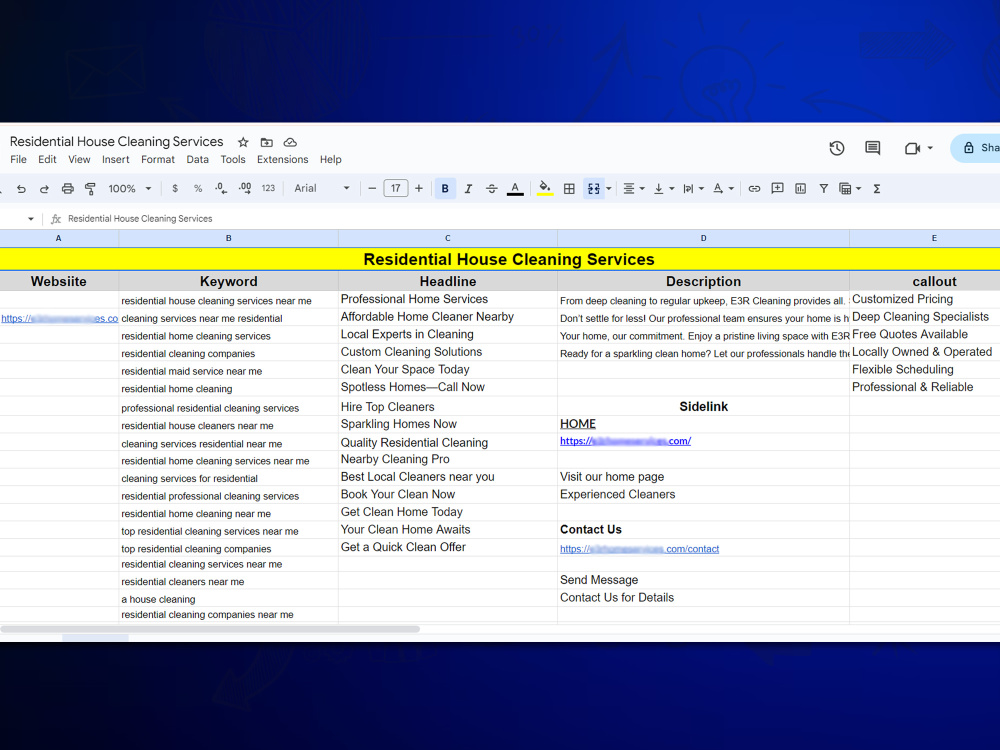
Task: Open the Data menu
Action: pos(198,159)
